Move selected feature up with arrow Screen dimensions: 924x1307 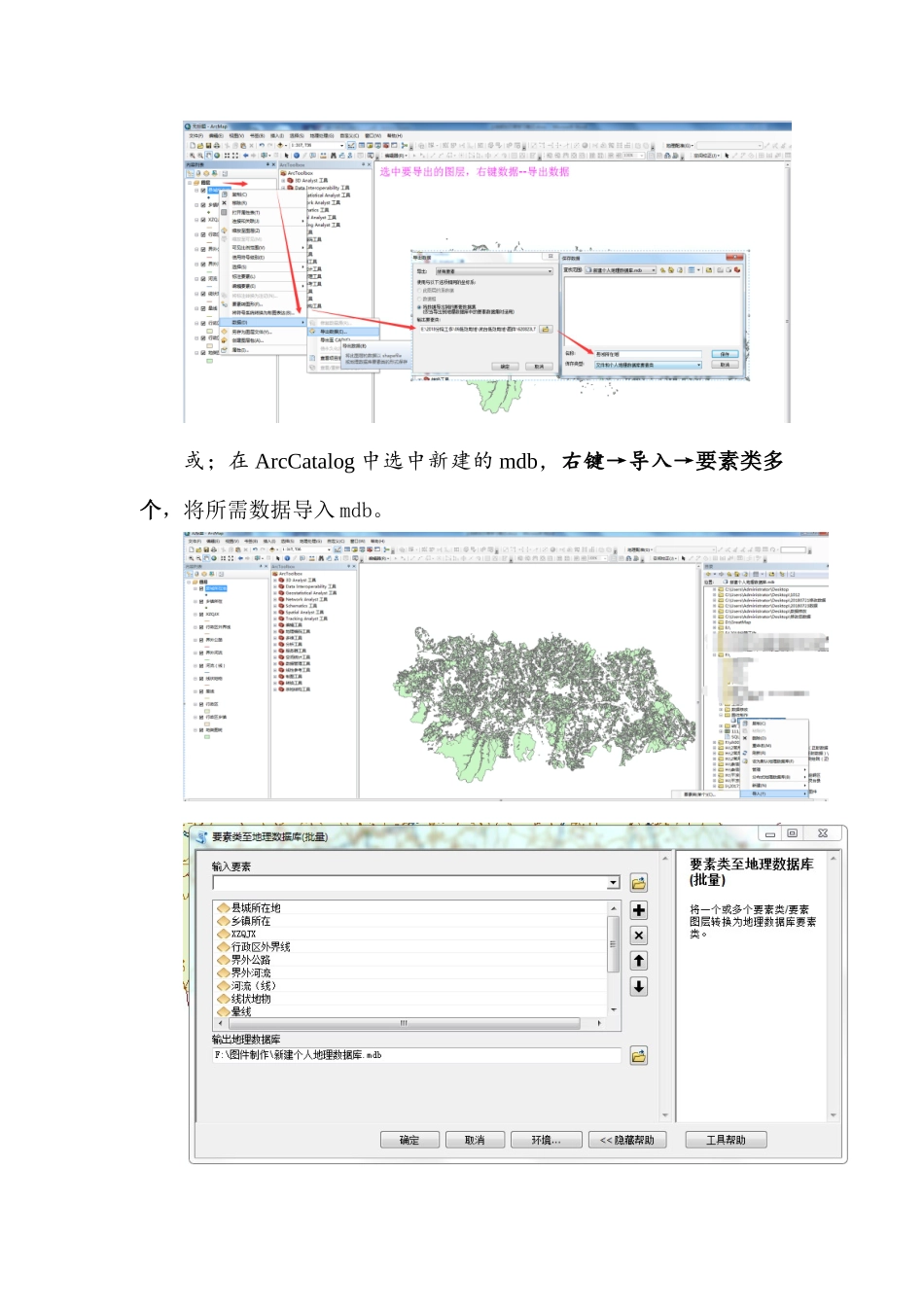(x=638, y=961)
